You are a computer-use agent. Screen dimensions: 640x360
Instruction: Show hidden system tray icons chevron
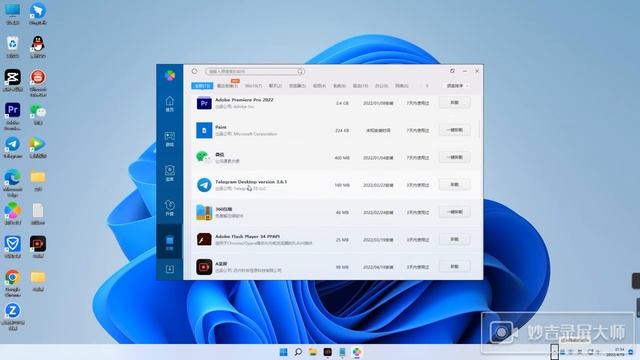coord(554,351)
